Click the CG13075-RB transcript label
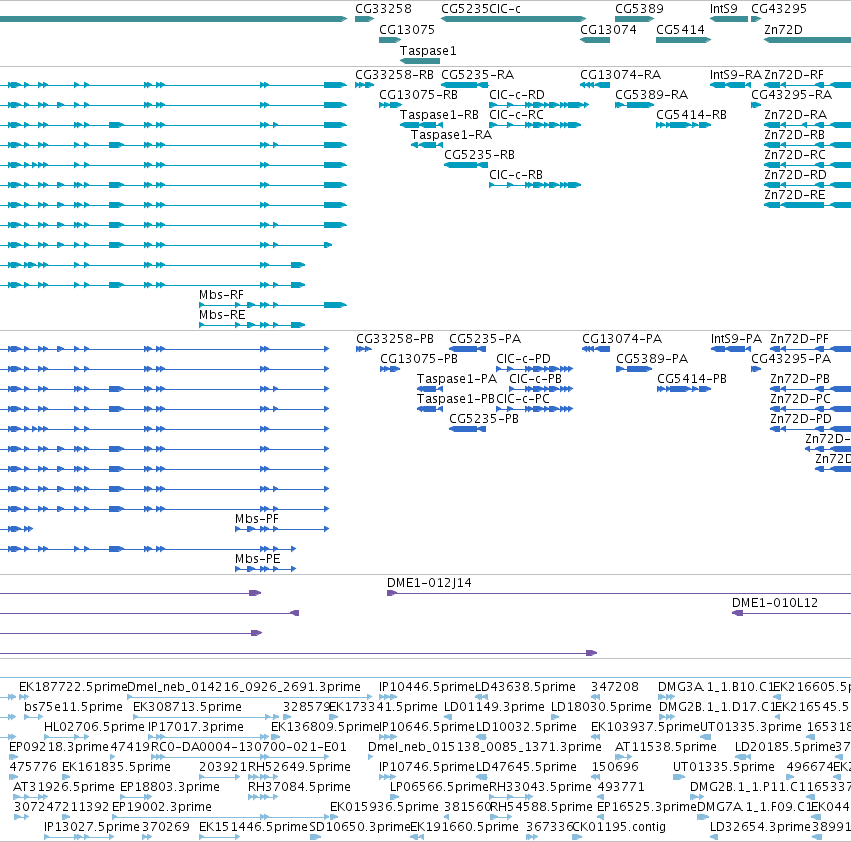The width and height of the screenshot is (851, 842). (x=418, y=95)
